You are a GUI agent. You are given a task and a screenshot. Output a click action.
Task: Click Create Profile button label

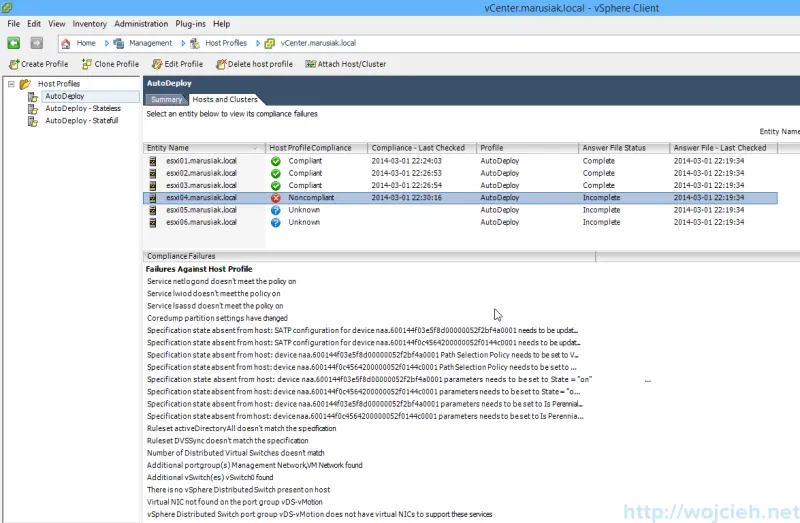point(44,64)
